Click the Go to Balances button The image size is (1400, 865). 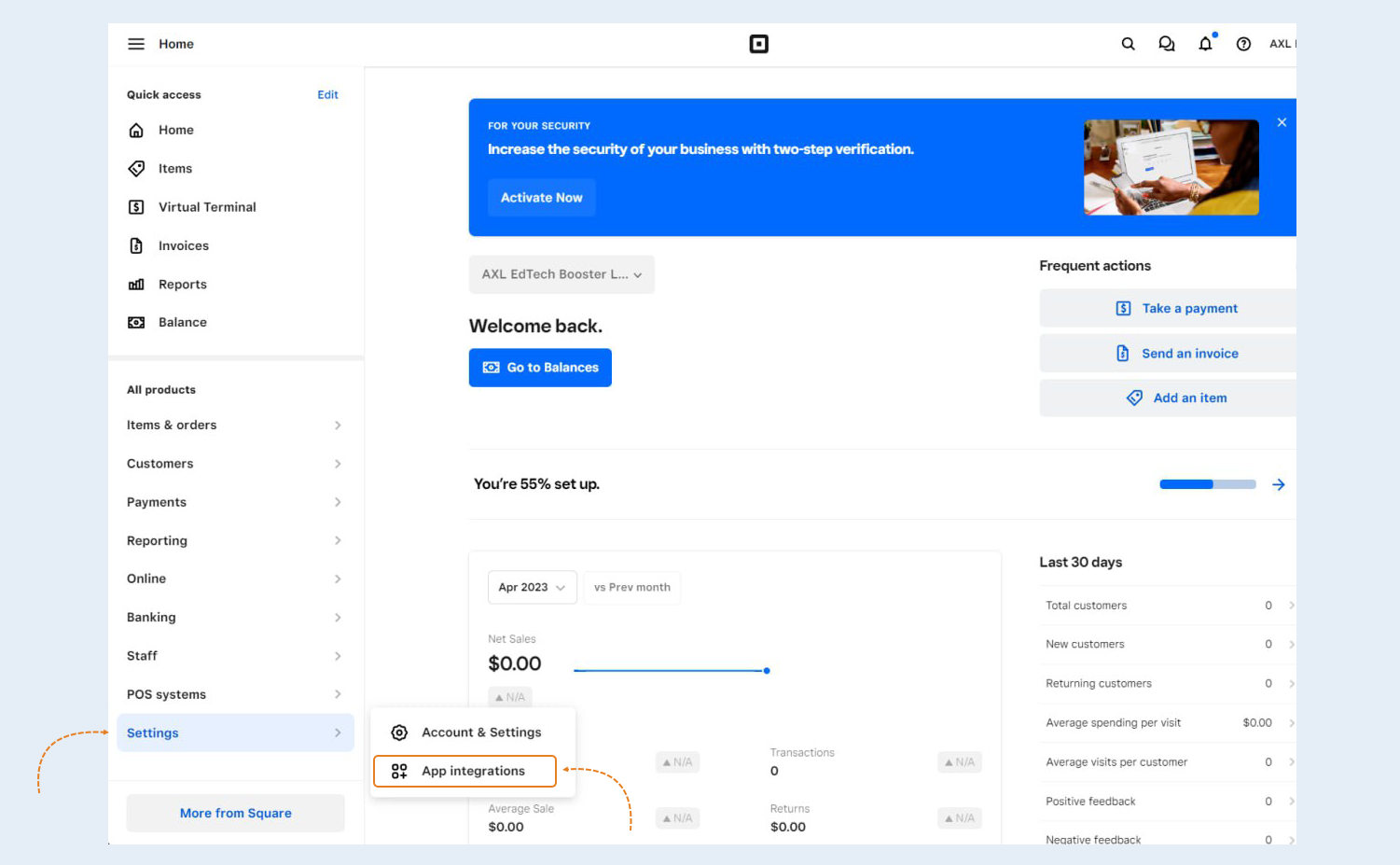click(540, 368)
